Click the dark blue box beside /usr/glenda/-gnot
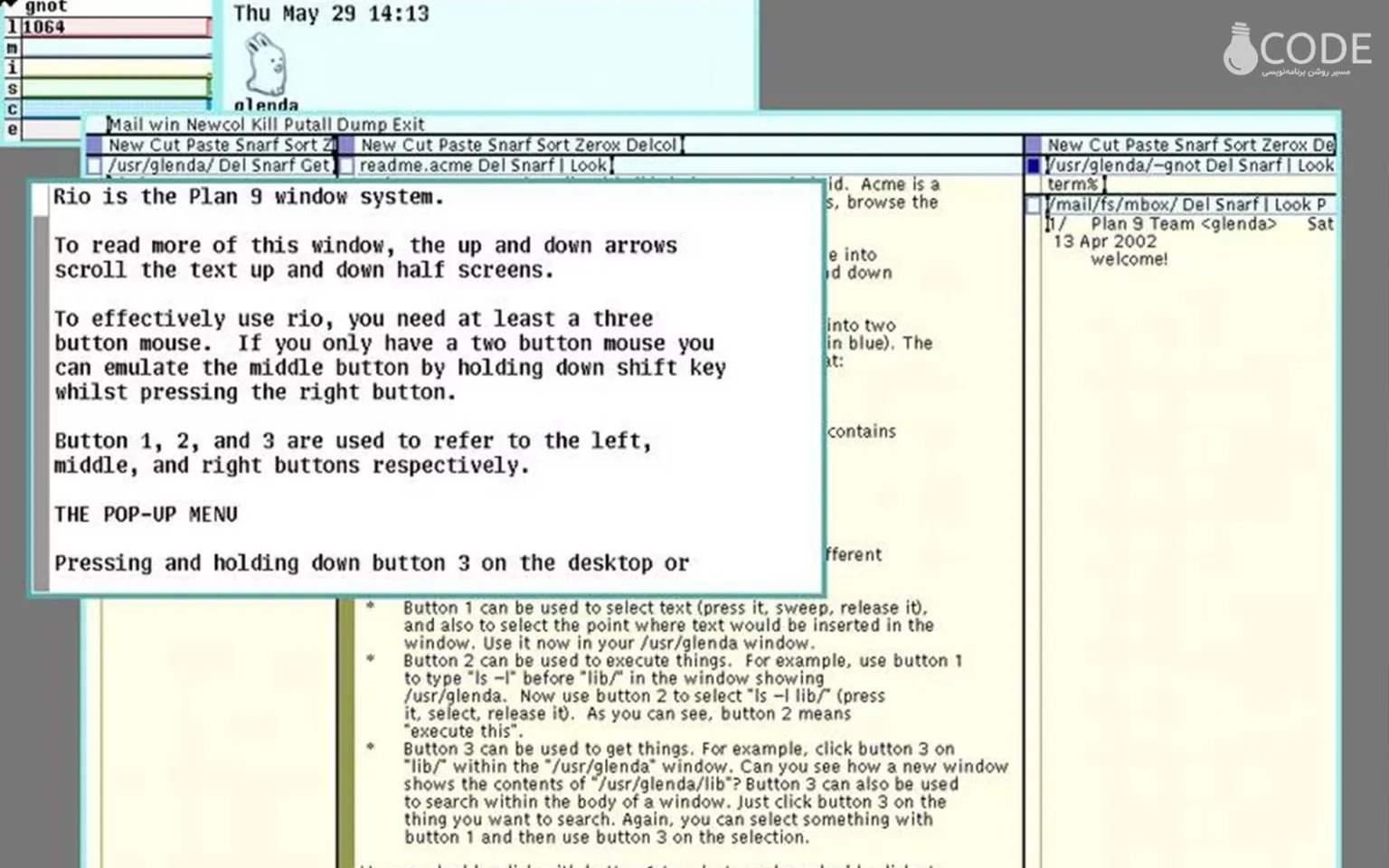This screenshot has width=1389, height=868. 1034,166
